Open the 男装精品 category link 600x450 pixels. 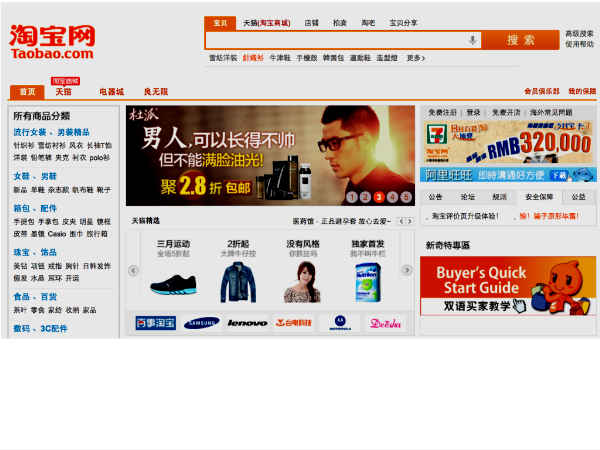click(x=73, y=132)
